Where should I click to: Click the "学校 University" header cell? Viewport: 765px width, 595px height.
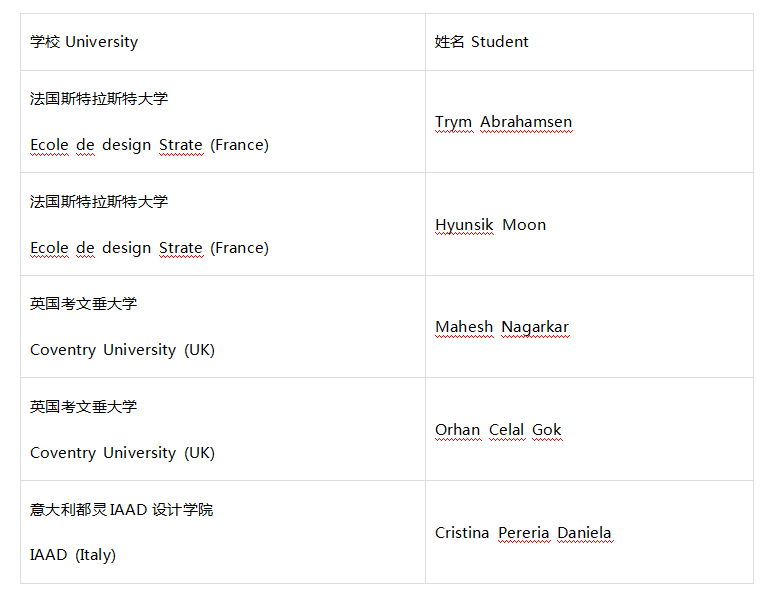point(84,42)
